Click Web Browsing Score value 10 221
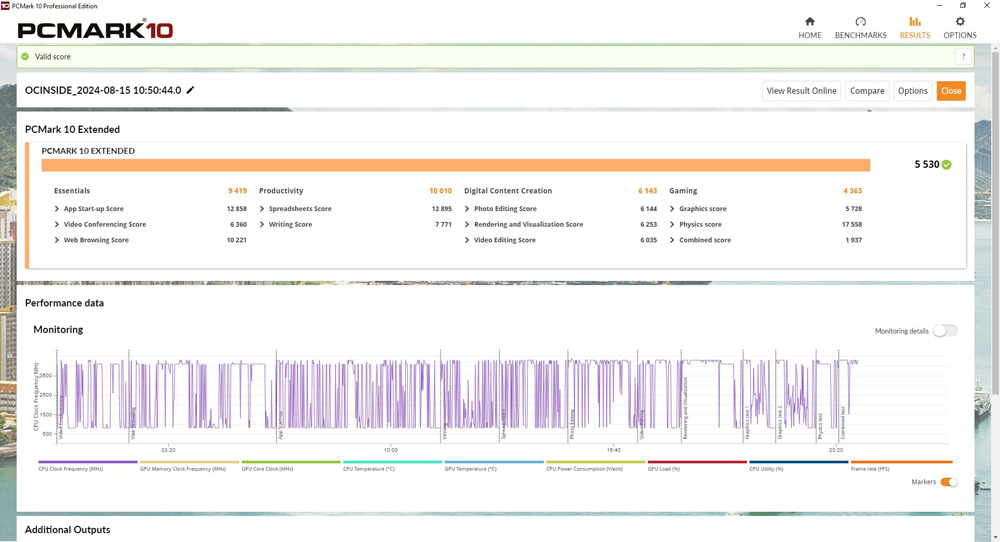 (x=237, y=240)
